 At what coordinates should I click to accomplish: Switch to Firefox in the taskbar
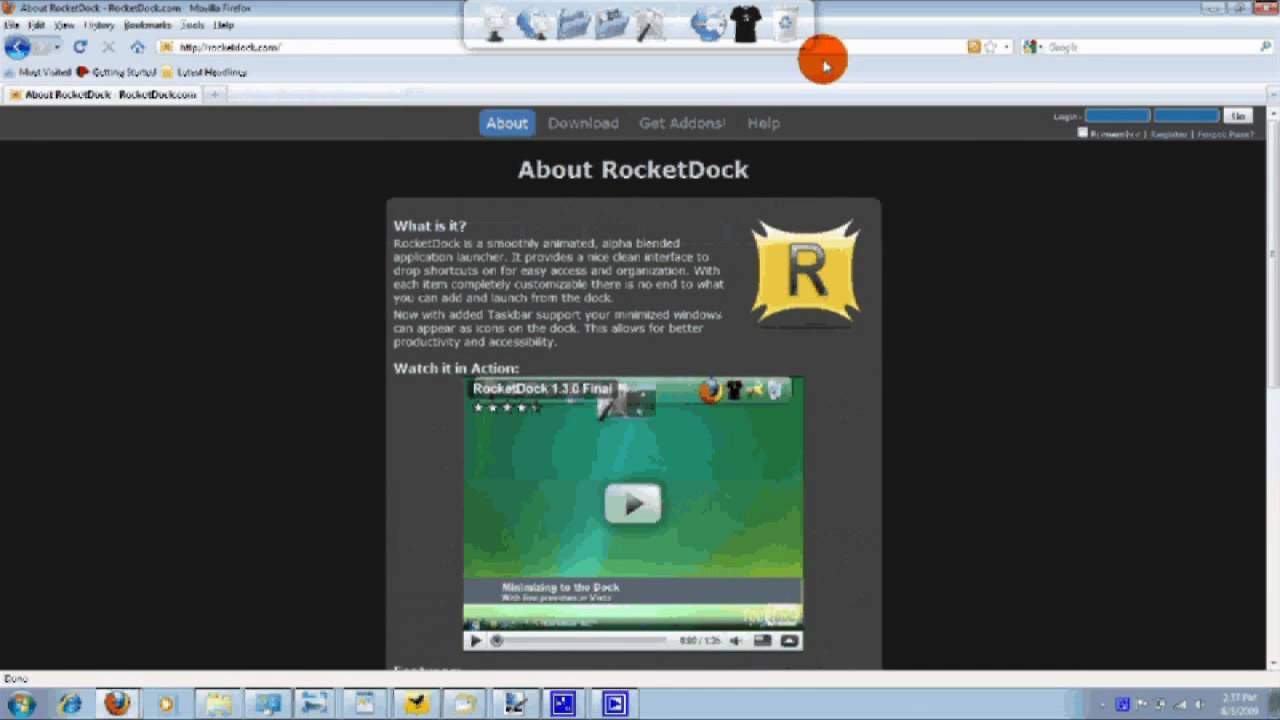point(117,704)
